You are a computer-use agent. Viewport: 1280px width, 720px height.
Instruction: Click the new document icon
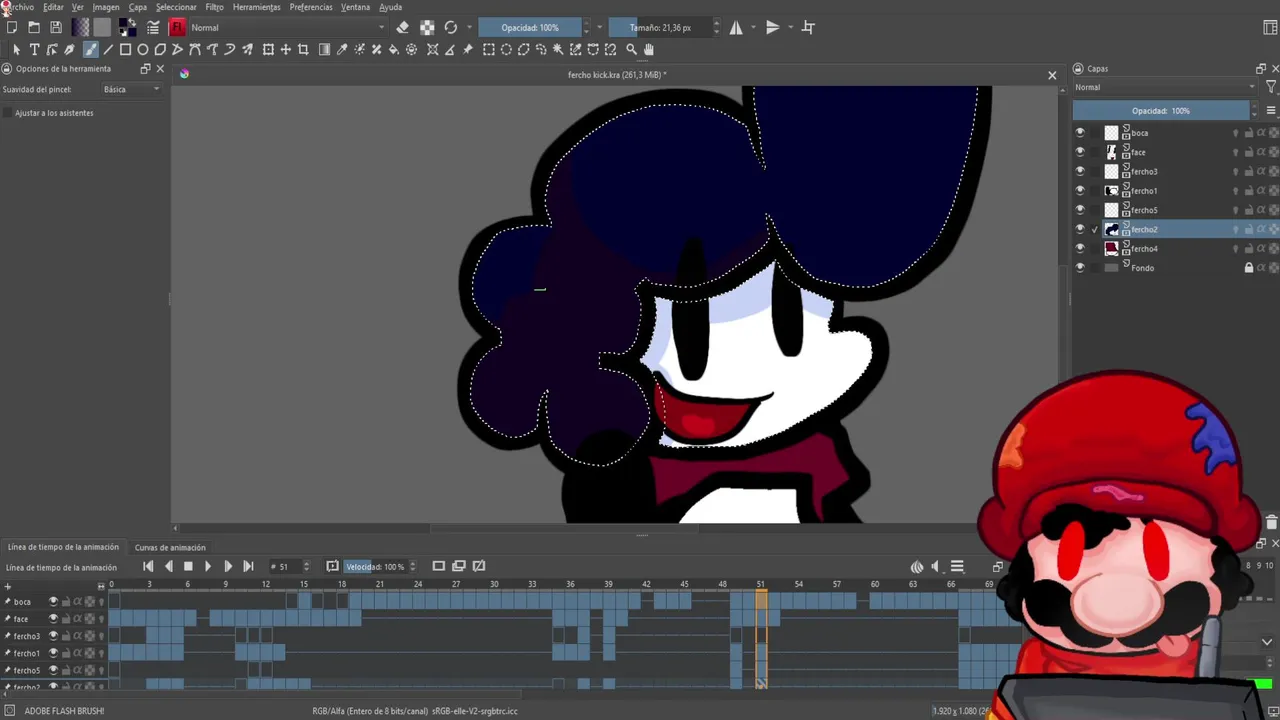tap(11, 27)
